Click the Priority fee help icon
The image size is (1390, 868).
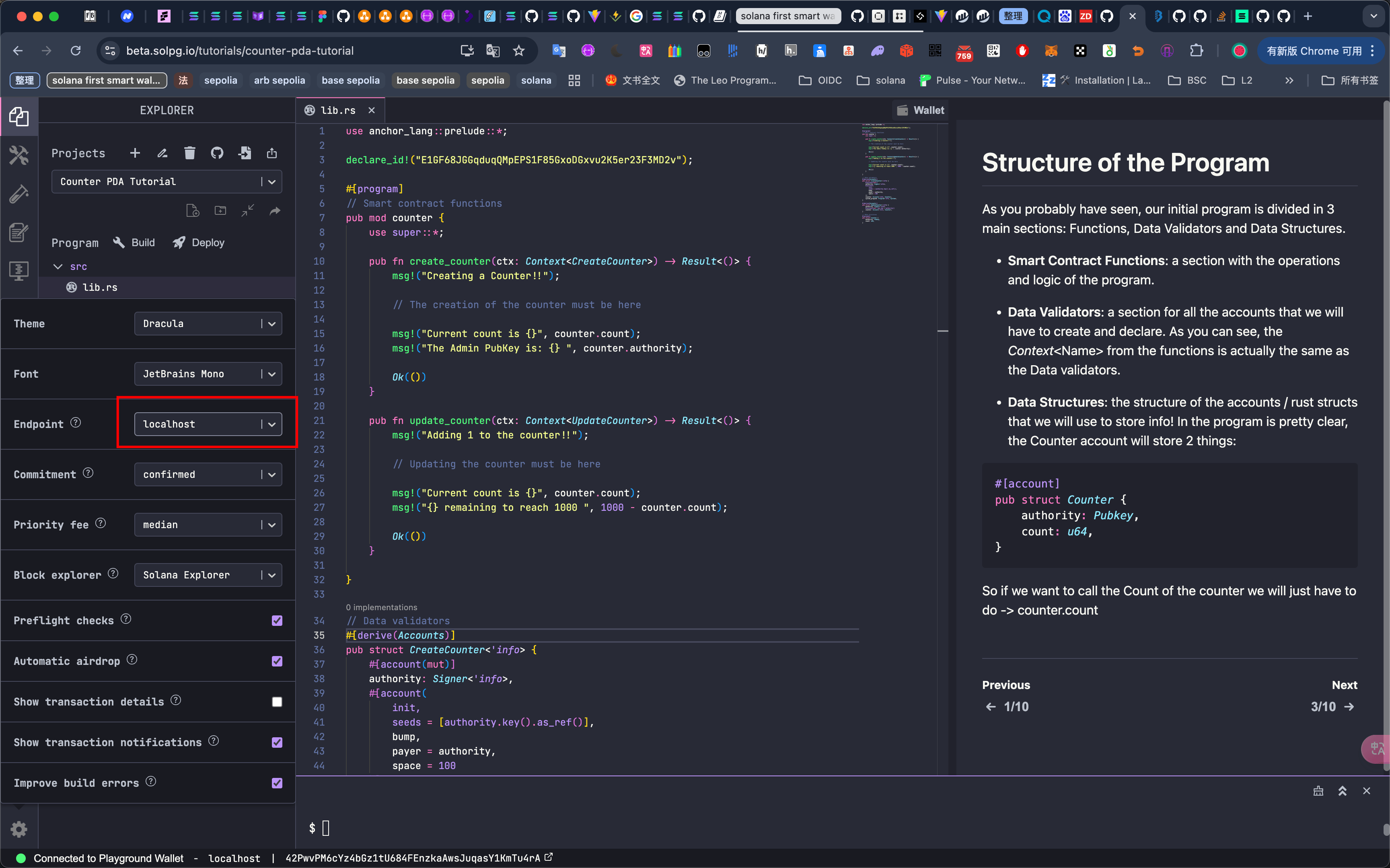pyautogui.click(x=101, y=523)
